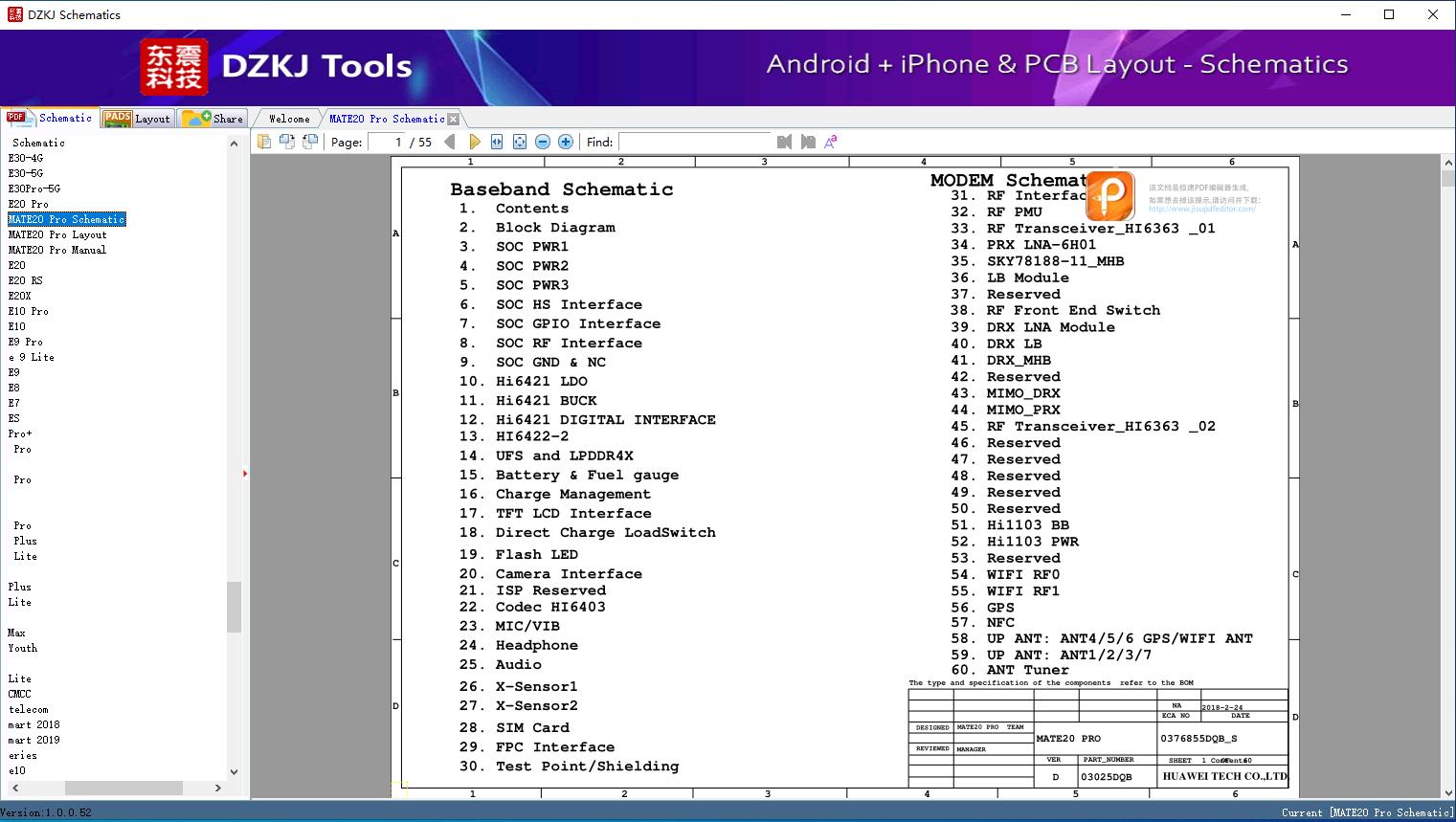The image size is (1456, 822).
Task: Fit whole page in view icon
Action: (x=520, y=142)
